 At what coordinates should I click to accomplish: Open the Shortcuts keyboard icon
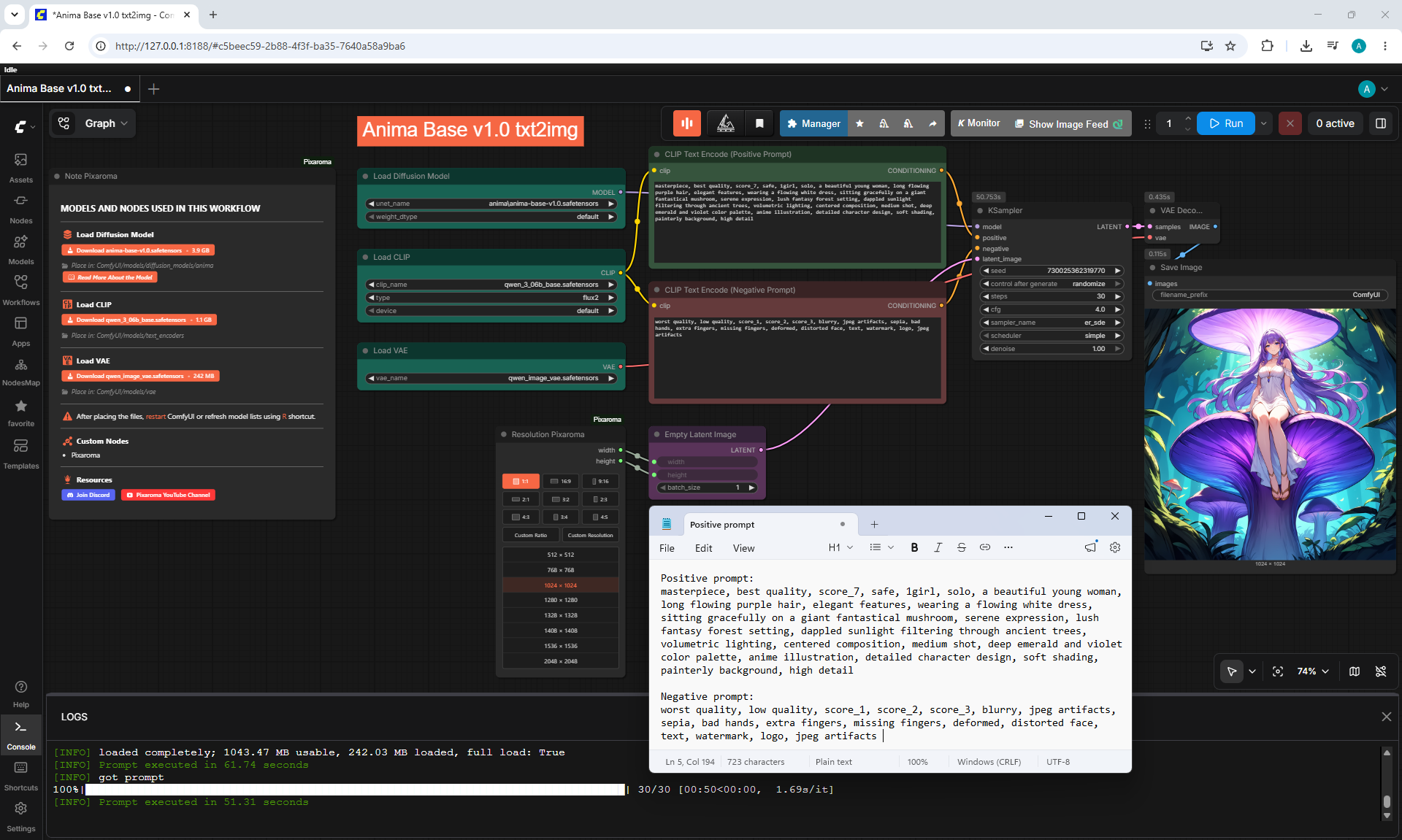point(21,776)
